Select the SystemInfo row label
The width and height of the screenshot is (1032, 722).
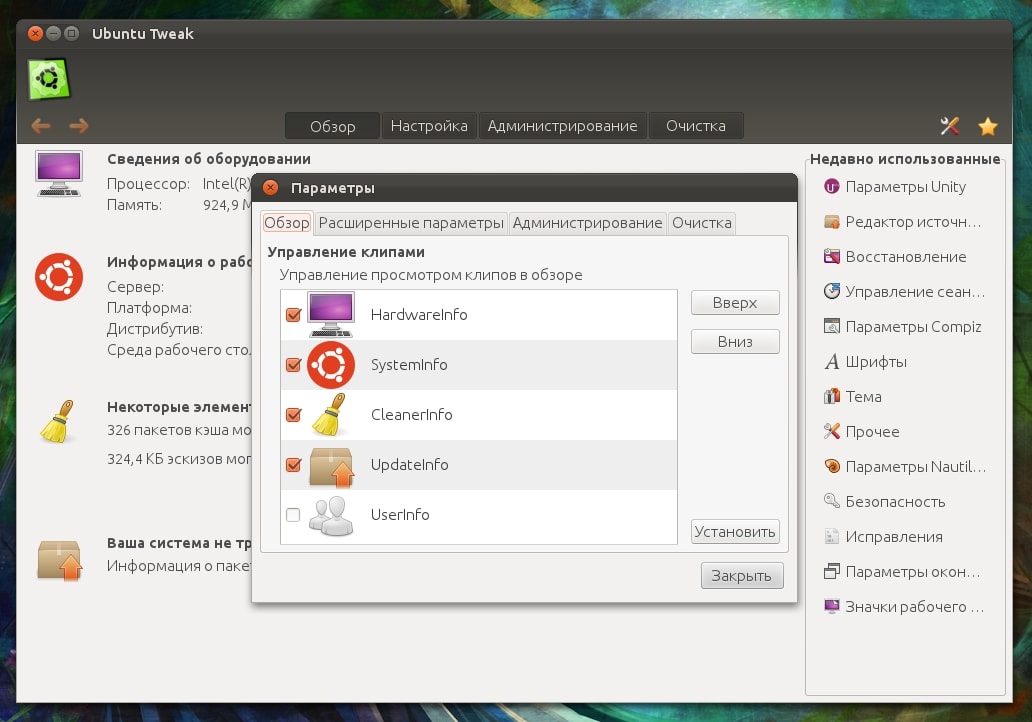409,365
